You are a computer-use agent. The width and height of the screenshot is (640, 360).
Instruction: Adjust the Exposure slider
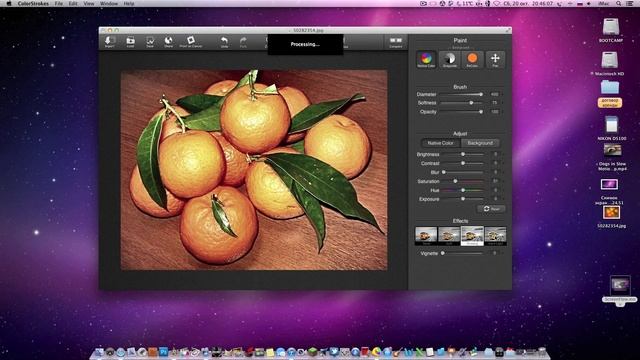point(463,199)
